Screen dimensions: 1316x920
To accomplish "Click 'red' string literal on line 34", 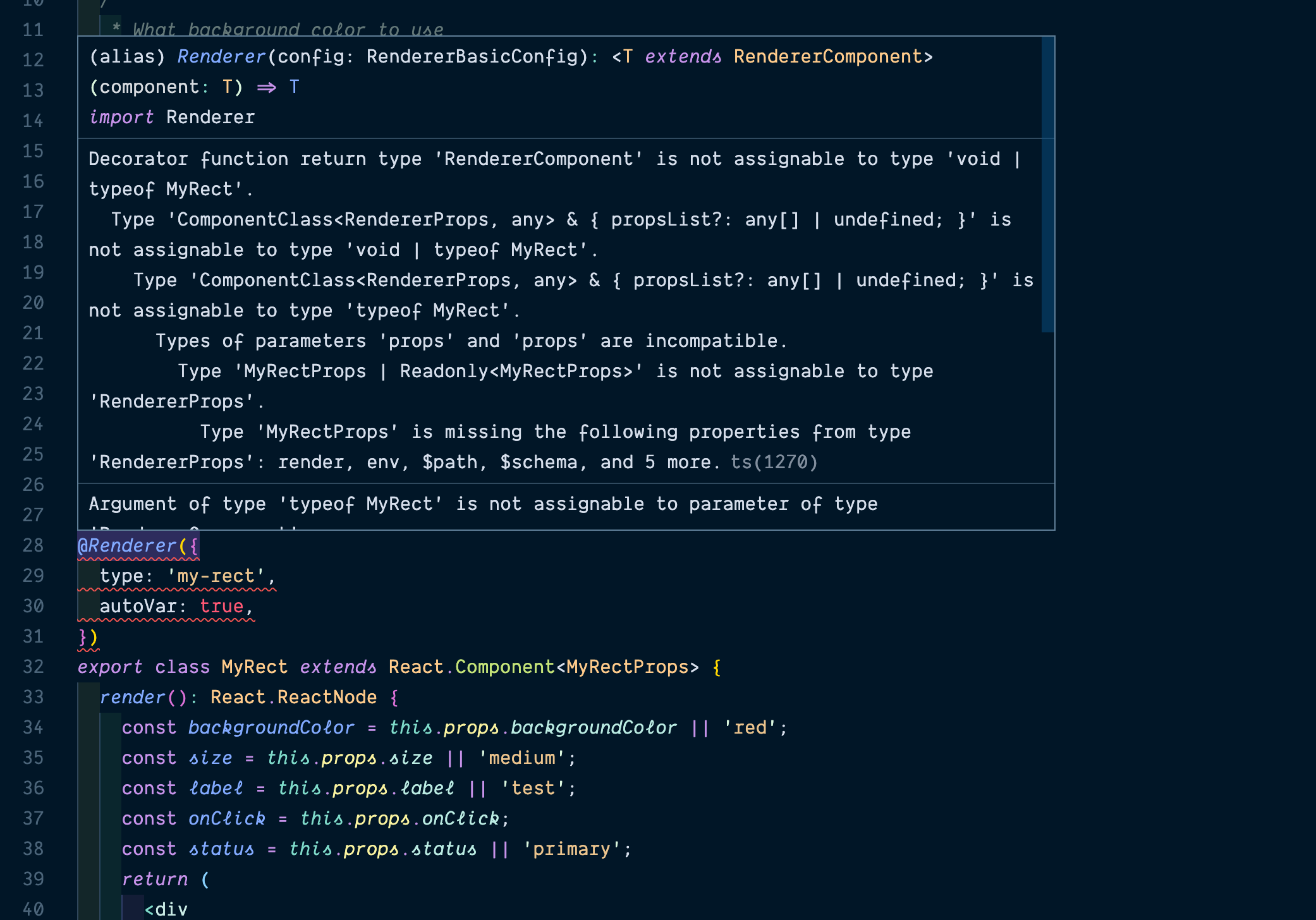I will (x=750, y=728).
